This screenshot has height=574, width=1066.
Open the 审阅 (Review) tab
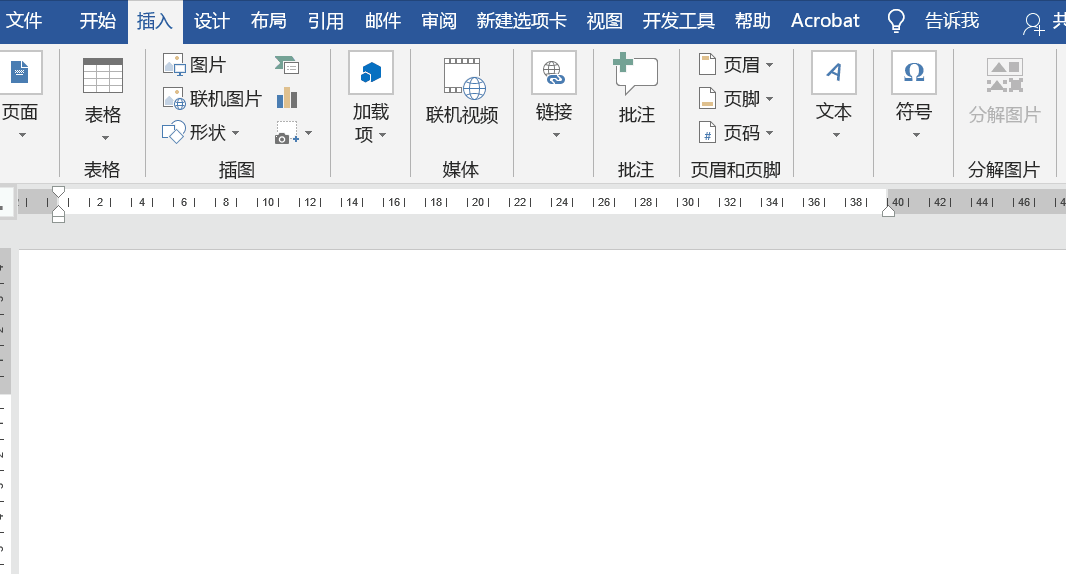(439, 21)
